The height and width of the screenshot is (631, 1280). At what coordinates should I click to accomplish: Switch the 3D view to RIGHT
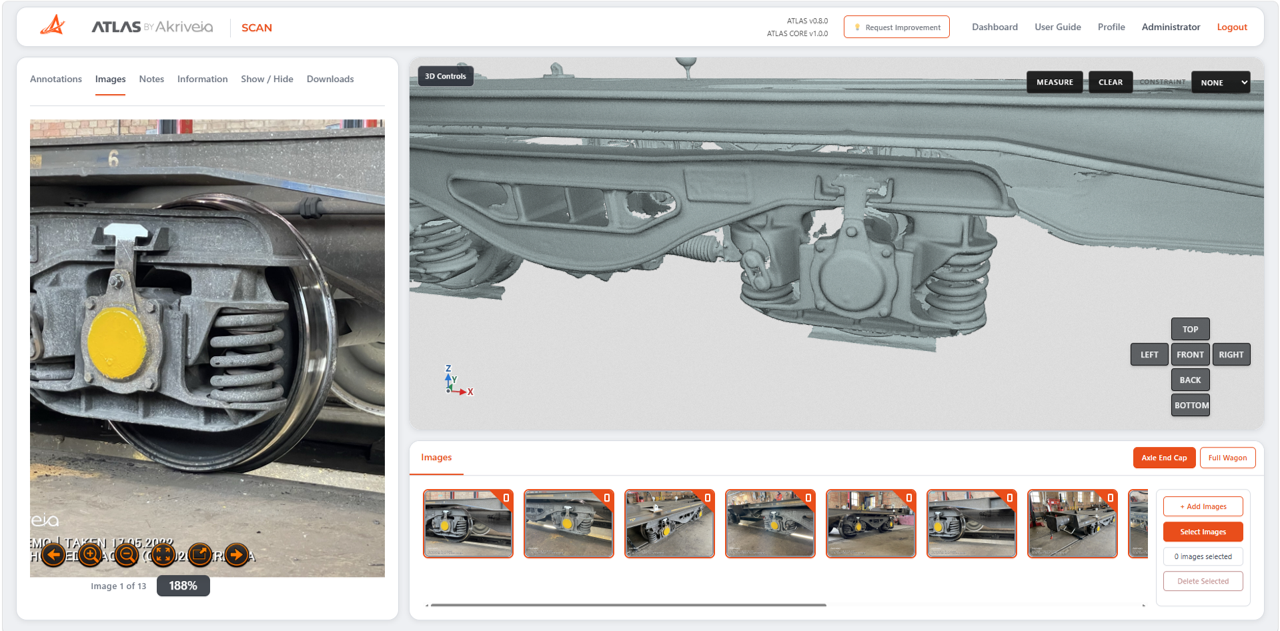coord(1231,354)
